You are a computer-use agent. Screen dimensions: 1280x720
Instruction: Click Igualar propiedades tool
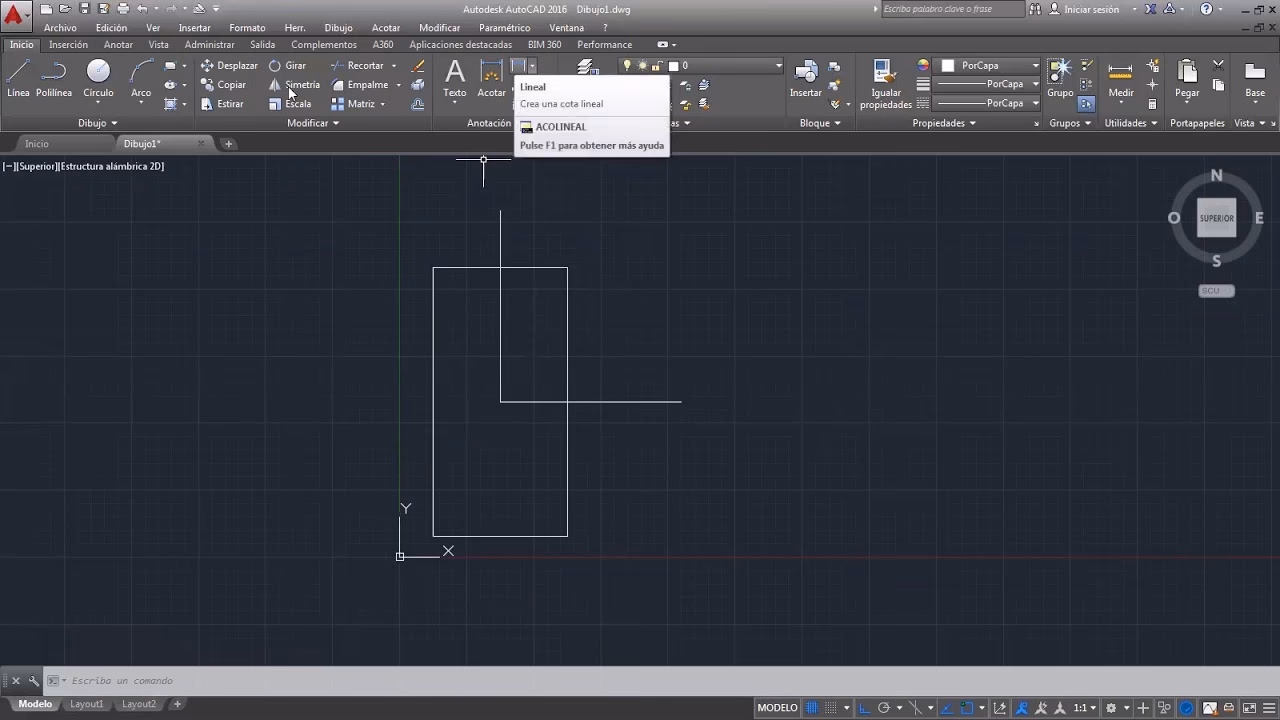[x=885, y=83]
